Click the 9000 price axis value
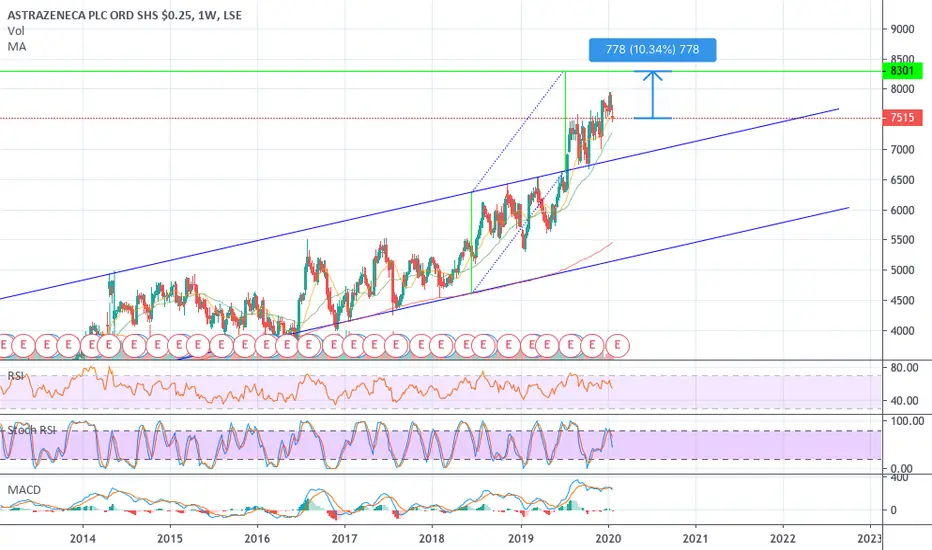 click(902, 29)
